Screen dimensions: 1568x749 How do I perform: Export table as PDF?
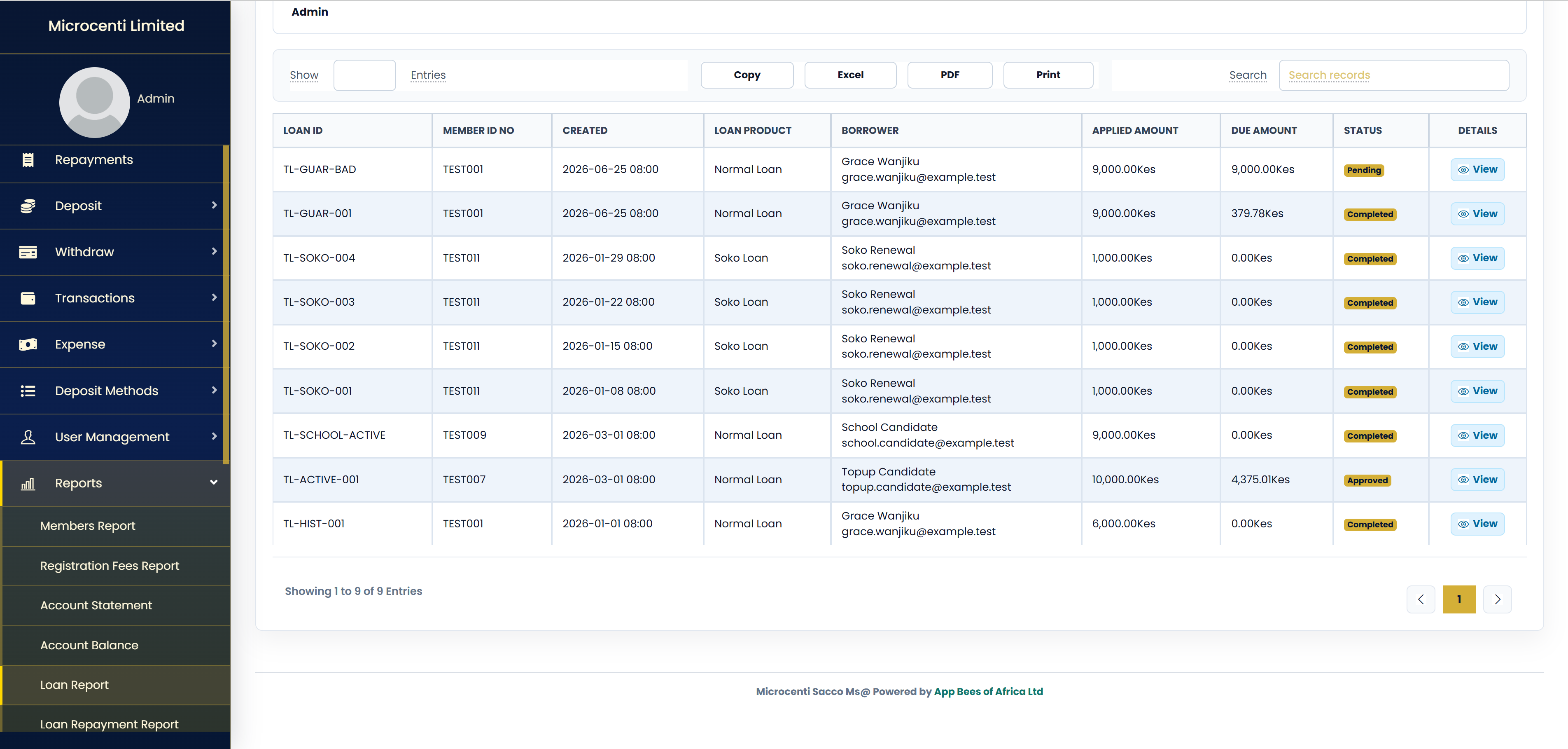click(x=950, y=75)
